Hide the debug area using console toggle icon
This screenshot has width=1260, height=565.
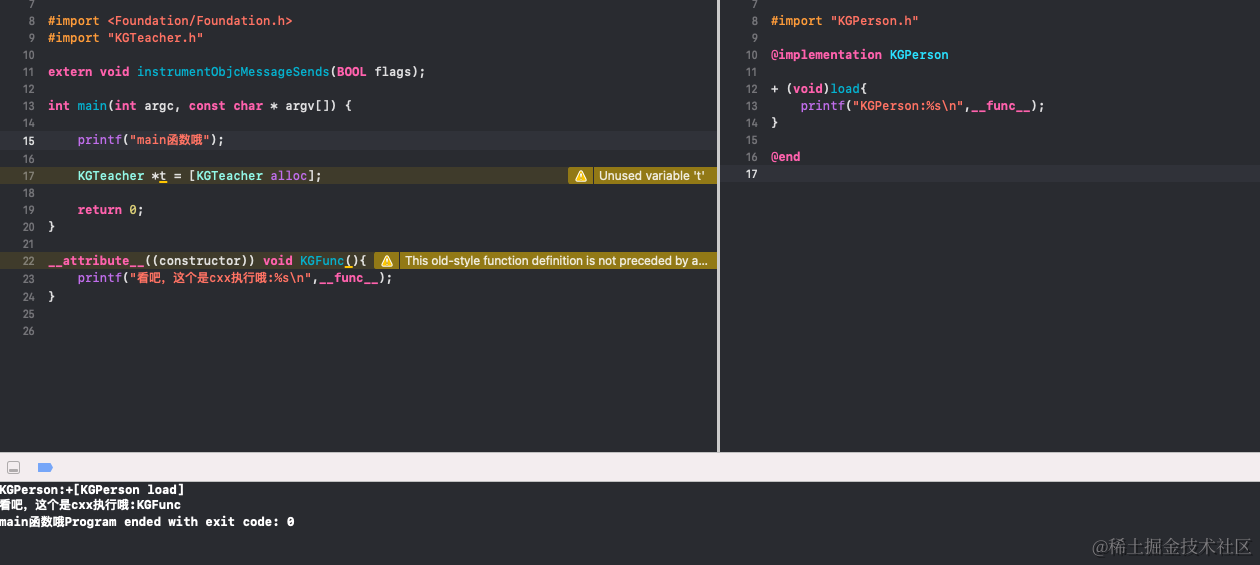click(14, 467)
